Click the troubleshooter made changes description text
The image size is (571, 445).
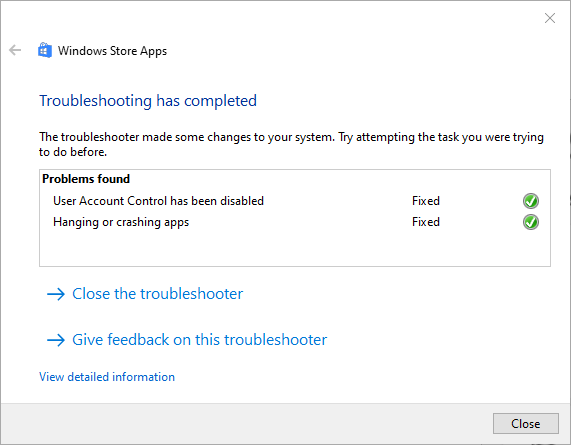click(291, 144)
